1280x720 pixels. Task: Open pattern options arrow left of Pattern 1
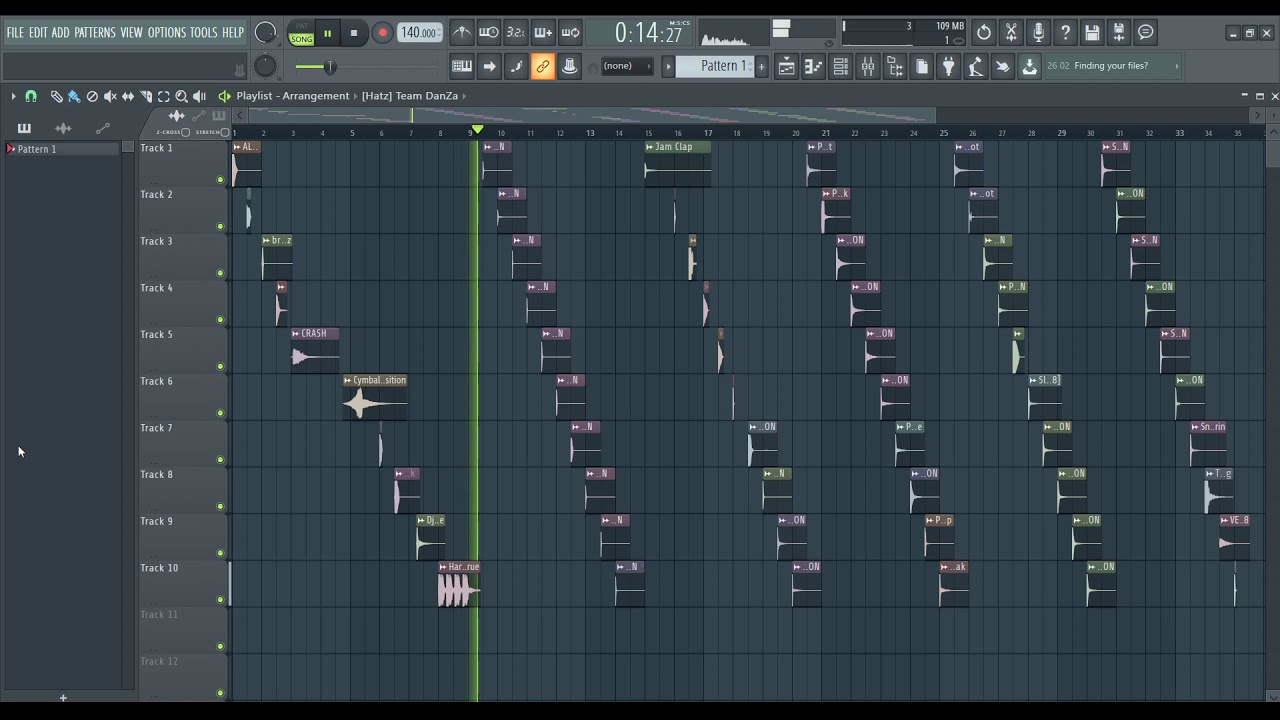(x=668, y=66)
